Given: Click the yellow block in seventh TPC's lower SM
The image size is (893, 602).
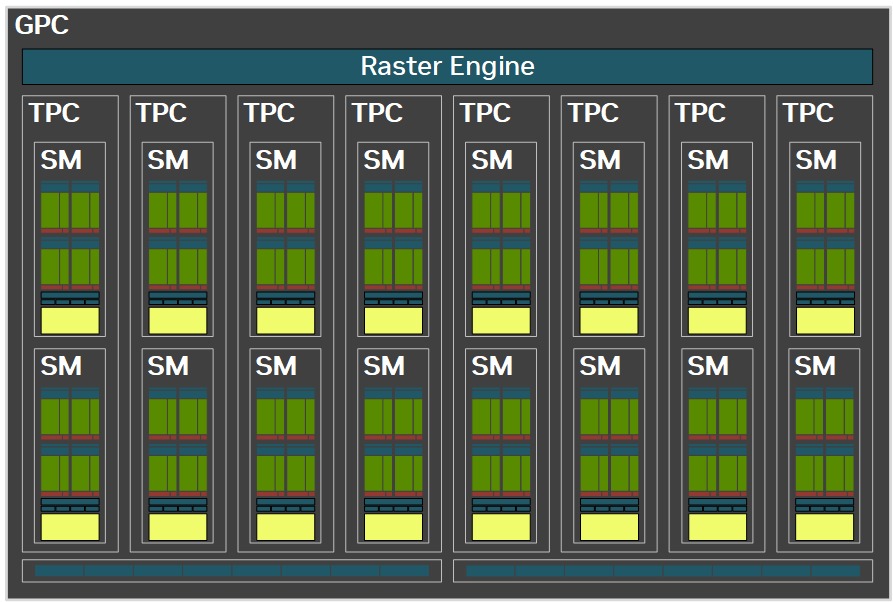Looking at the screenshot, I should (717, 526).
